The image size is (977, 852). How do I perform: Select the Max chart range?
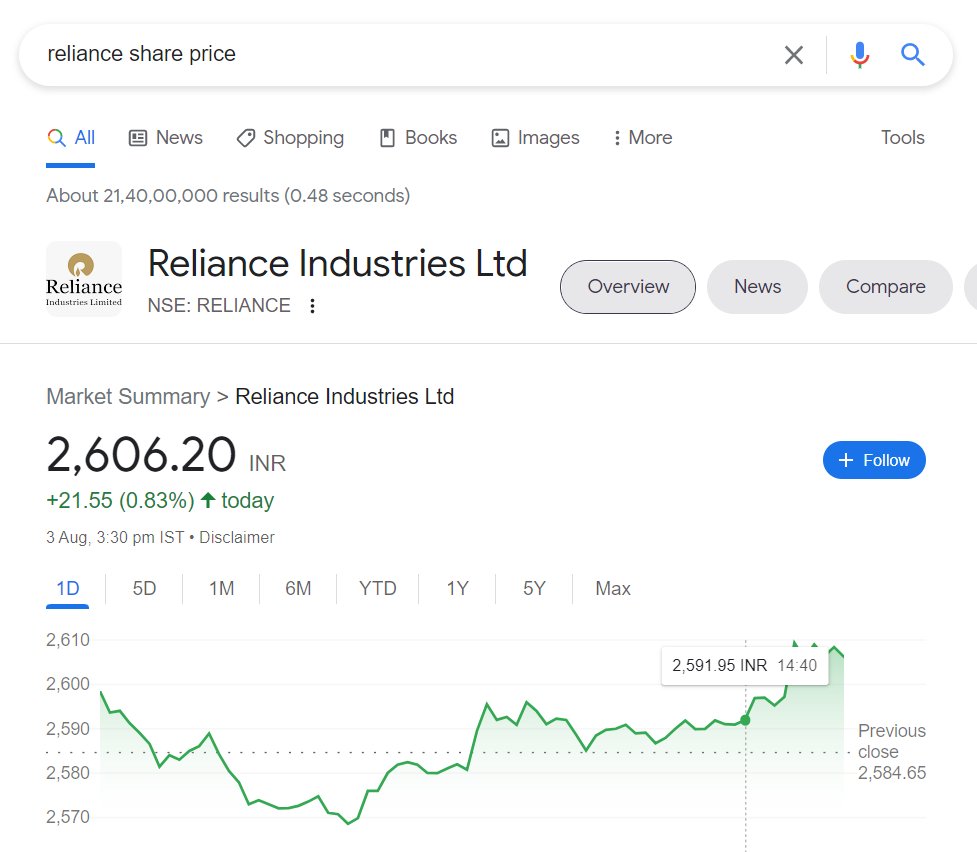(x=613, y=588)
